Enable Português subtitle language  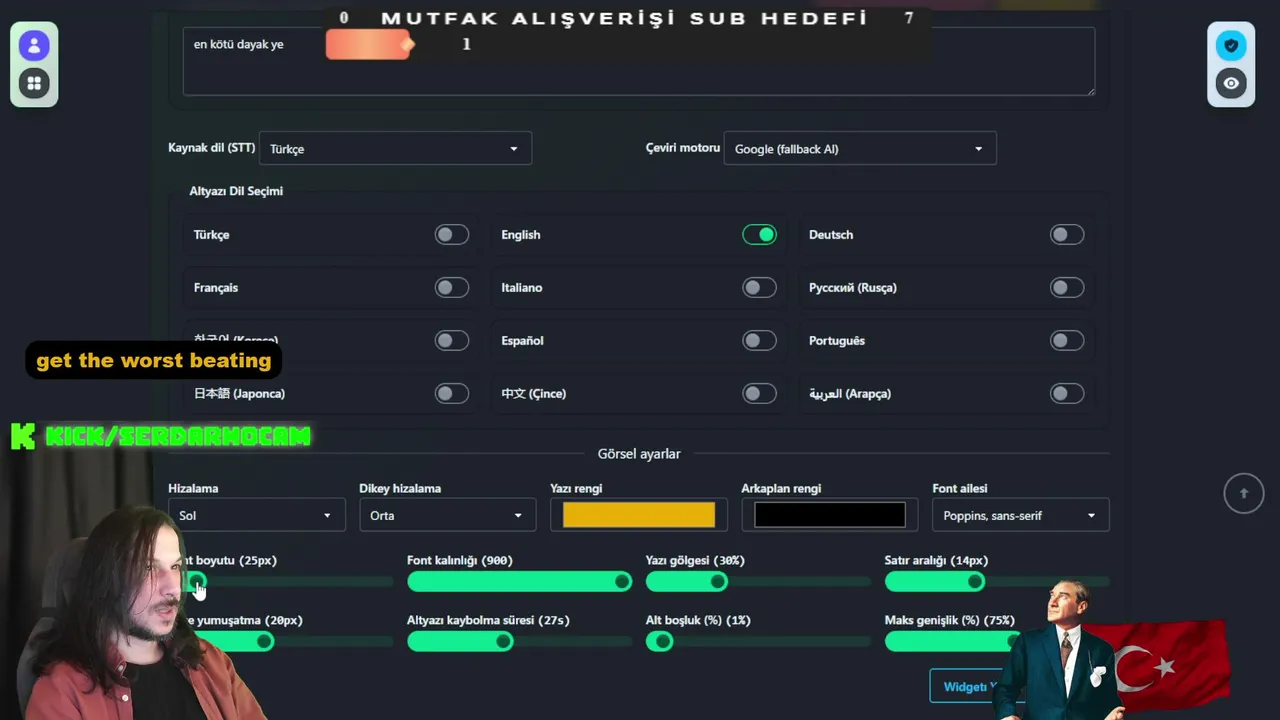coord(1067,340)
